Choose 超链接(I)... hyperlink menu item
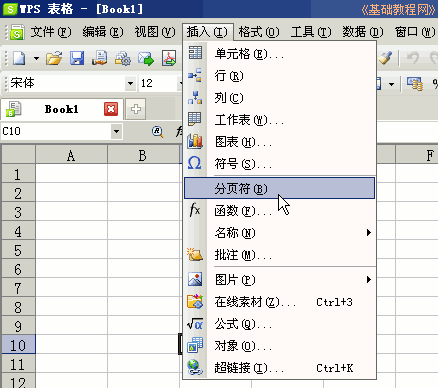 pos(279,368)
